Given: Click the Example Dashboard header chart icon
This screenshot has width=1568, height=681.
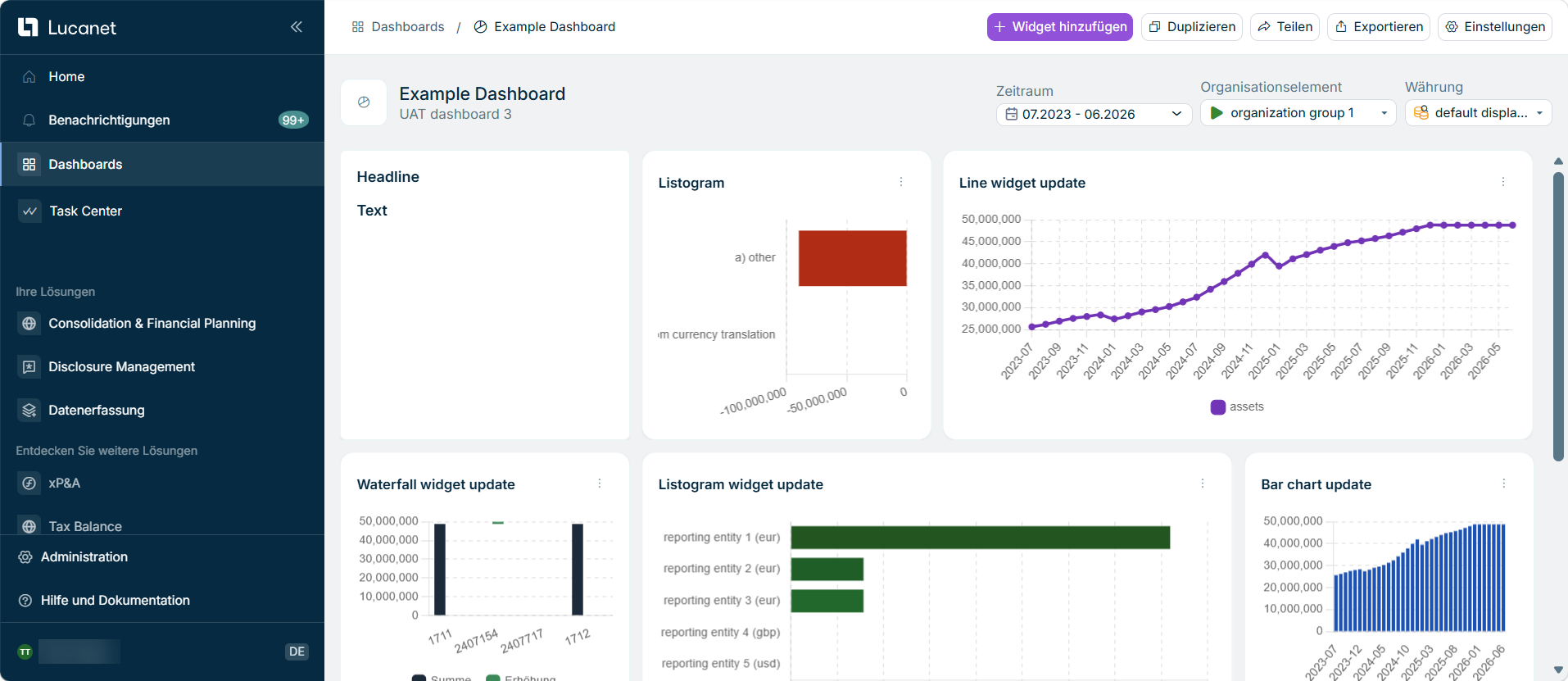Looking at the screenshot, I should pos(364,102).
